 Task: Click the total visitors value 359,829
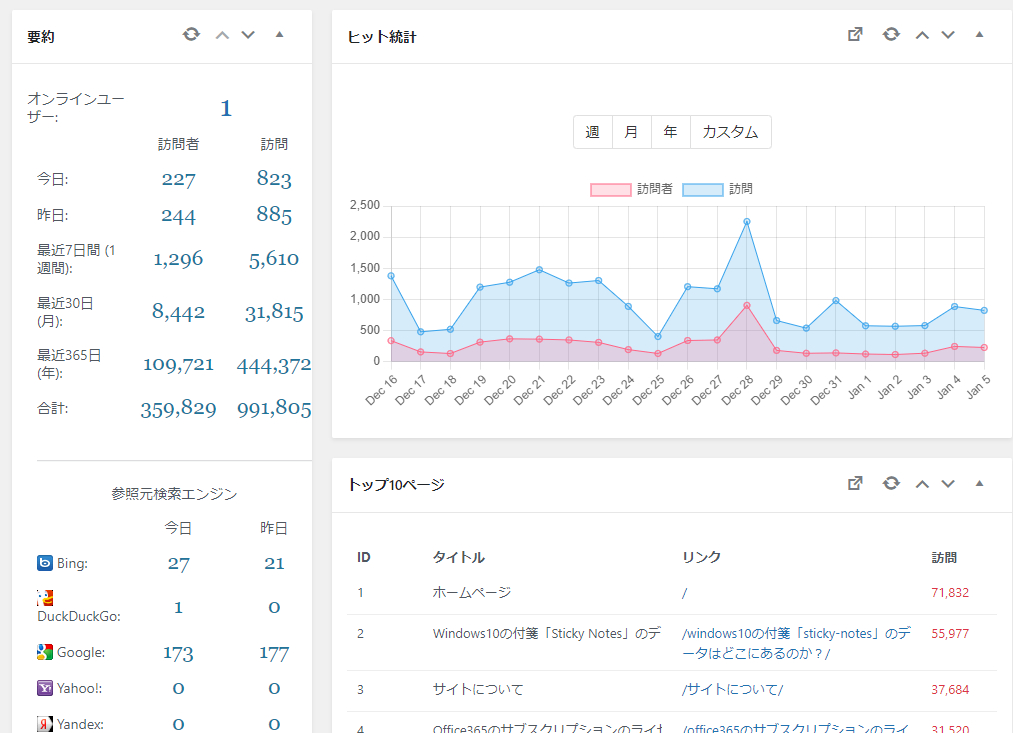(178, 408)
